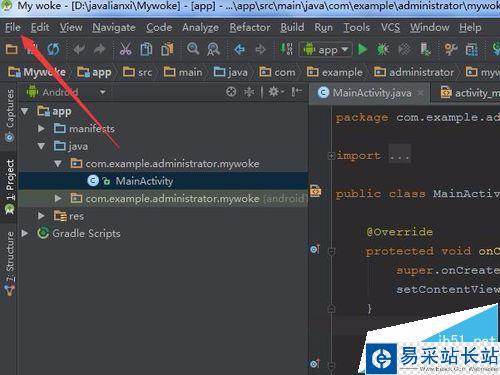Click the src breadcrumb item
The image size is (500, 375).
point(138,72)
